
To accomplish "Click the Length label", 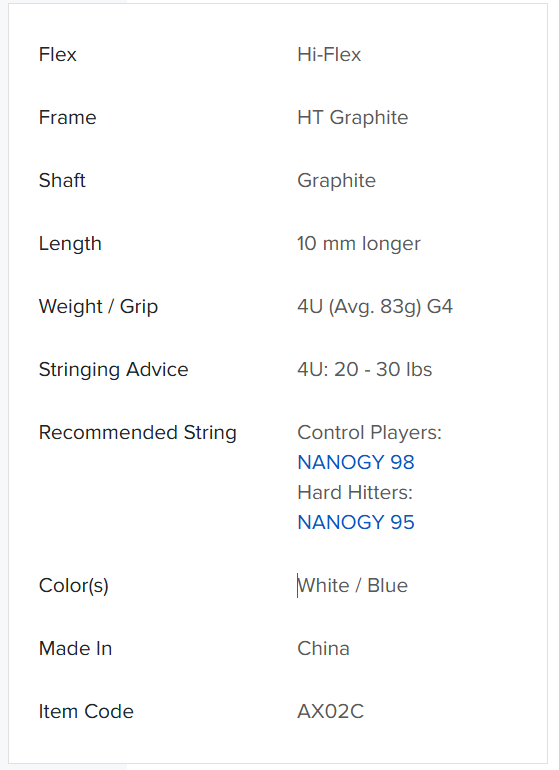I will [70, 244].
